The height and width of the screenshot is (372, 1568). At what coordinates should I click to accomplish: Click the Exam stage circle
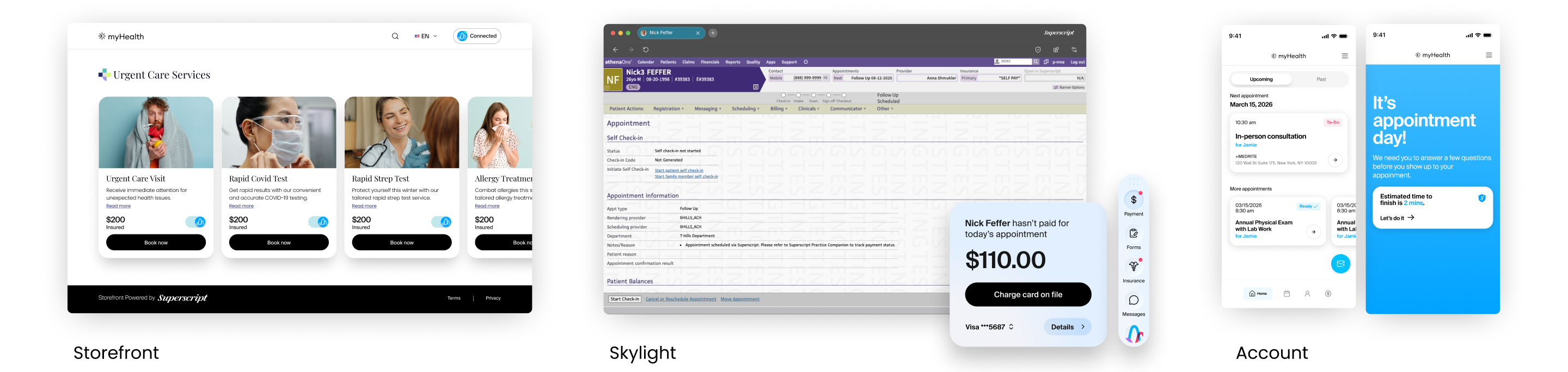(814, 95)
